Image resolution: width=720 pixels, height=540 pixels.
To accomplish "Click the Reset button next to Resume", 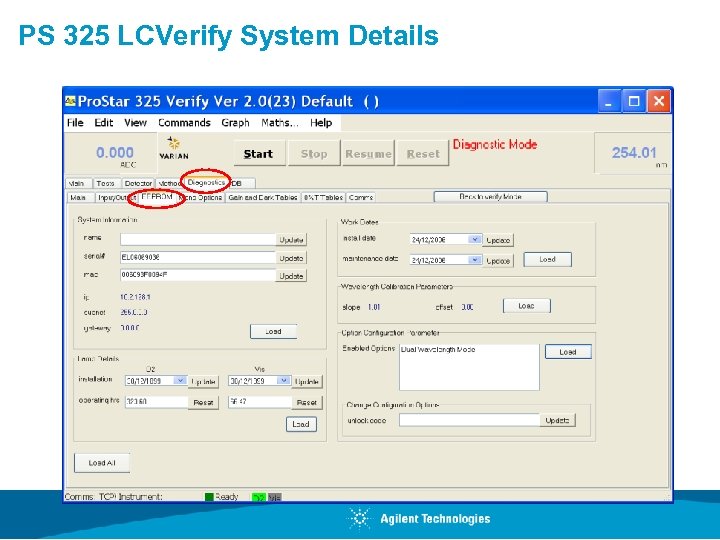I will 423,154.
